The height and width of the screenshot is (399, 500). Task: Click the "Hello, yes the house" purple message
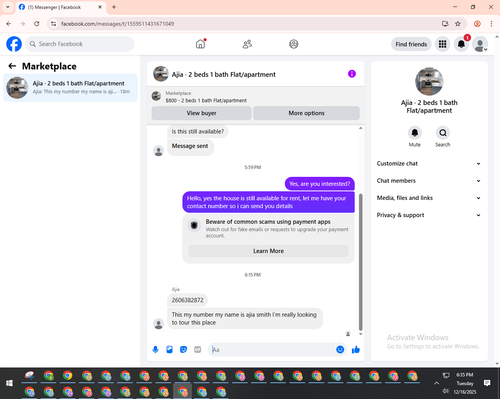[x=268, y=202]
